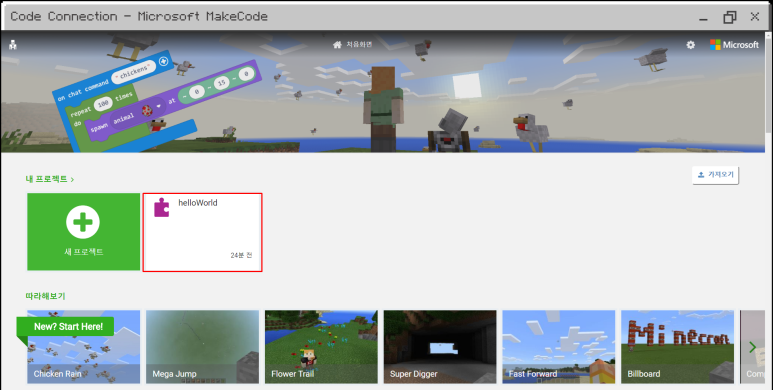Expand the 내 프로젝트 list via its arrow
The width and height of the screenshot is (773, 390).
click(x=72, y=179)
